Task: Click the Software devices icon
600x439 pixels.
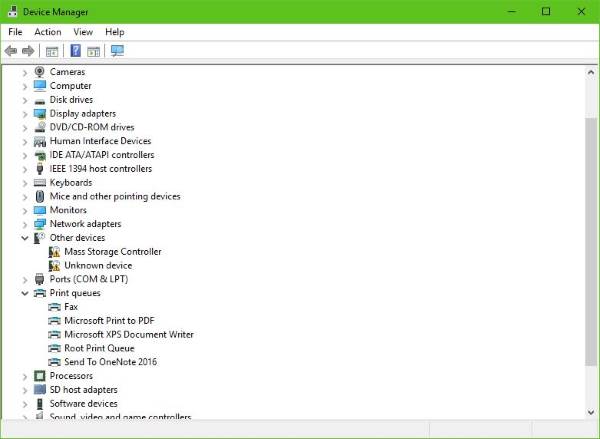Action: [x=39, y=403]
